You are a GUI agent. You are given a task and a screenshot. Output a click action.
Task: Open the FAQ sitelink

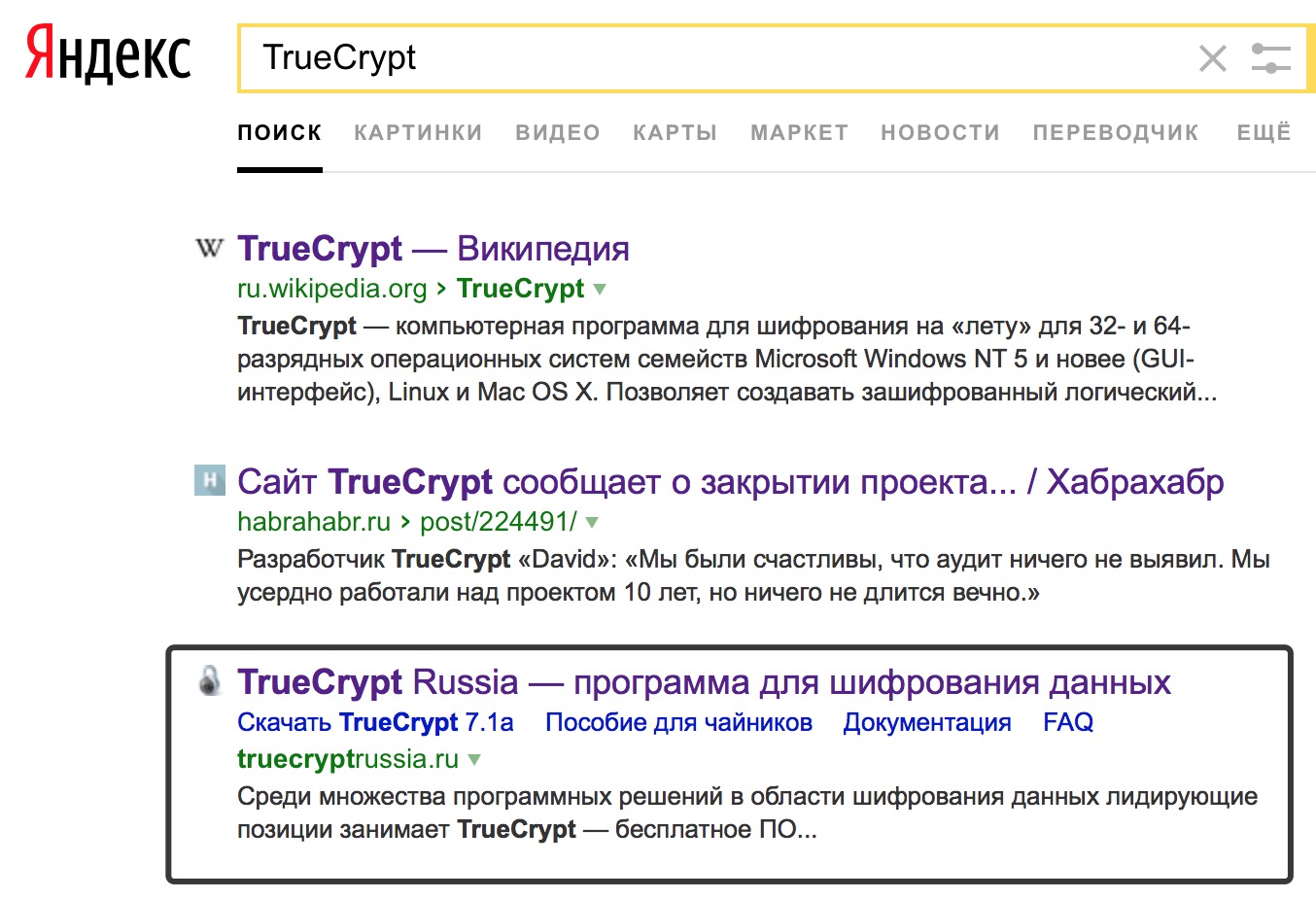click(x=1067, y=722)
